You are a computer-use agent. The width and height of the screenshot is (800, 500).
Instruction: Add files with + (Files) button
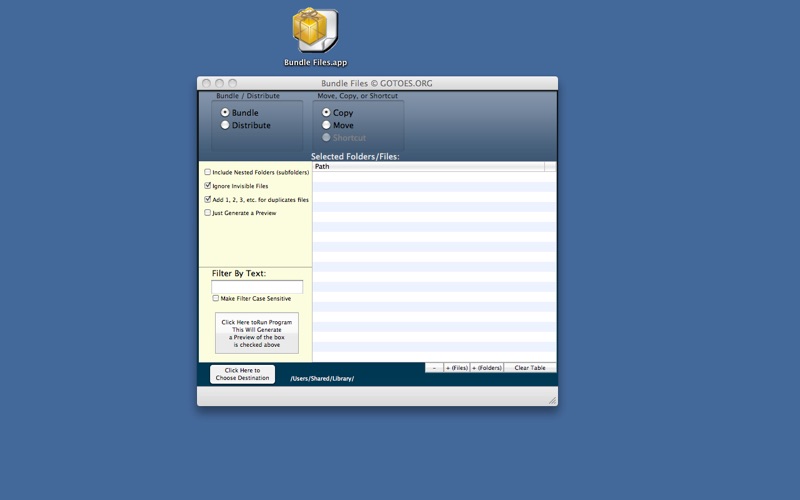click(x=457, y=368)
